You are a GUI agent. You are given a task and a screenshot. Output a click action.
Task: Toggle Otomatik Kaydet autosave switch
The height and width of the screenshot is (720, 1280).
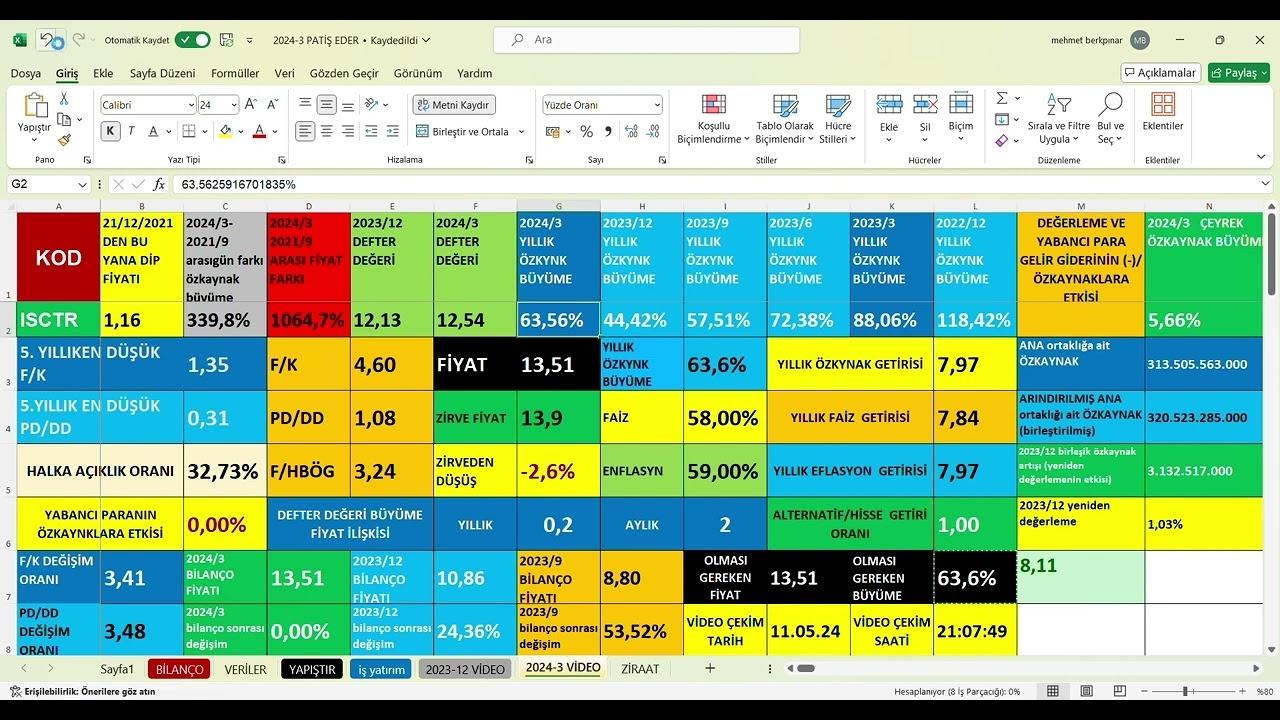192,40
